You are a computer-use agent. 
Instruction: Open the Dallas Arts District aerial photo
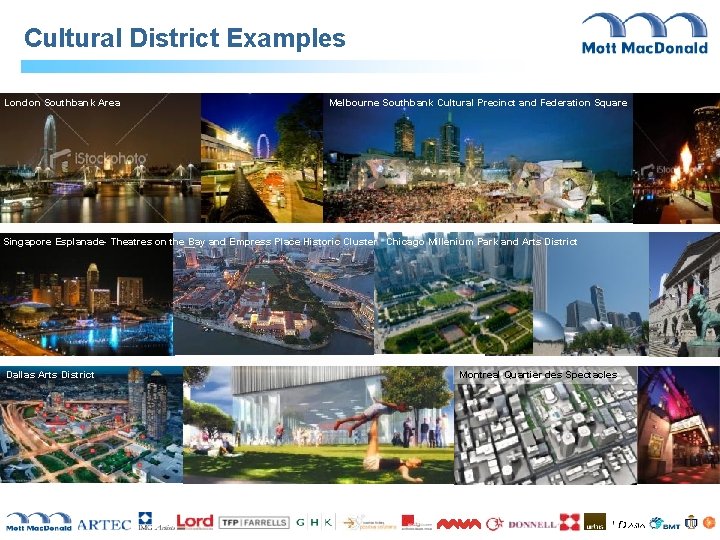point(91,424)
